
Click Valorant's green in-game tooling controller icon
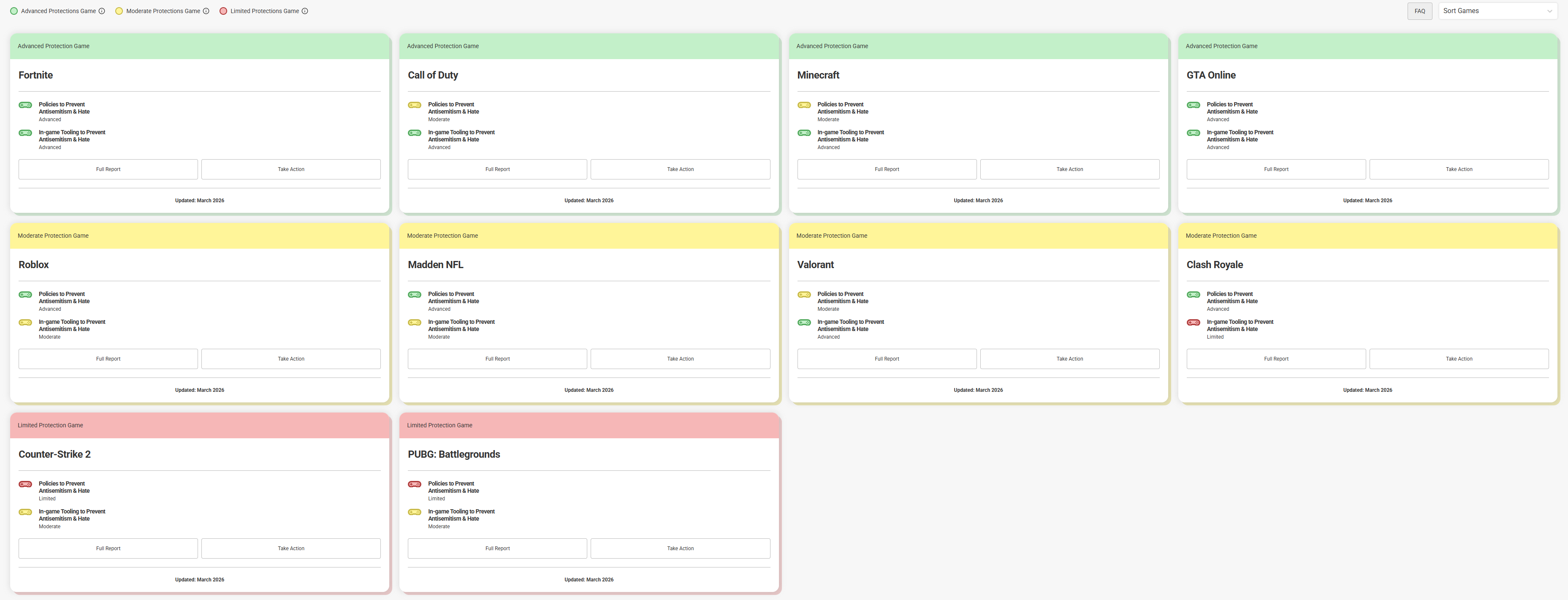point(804,323)
